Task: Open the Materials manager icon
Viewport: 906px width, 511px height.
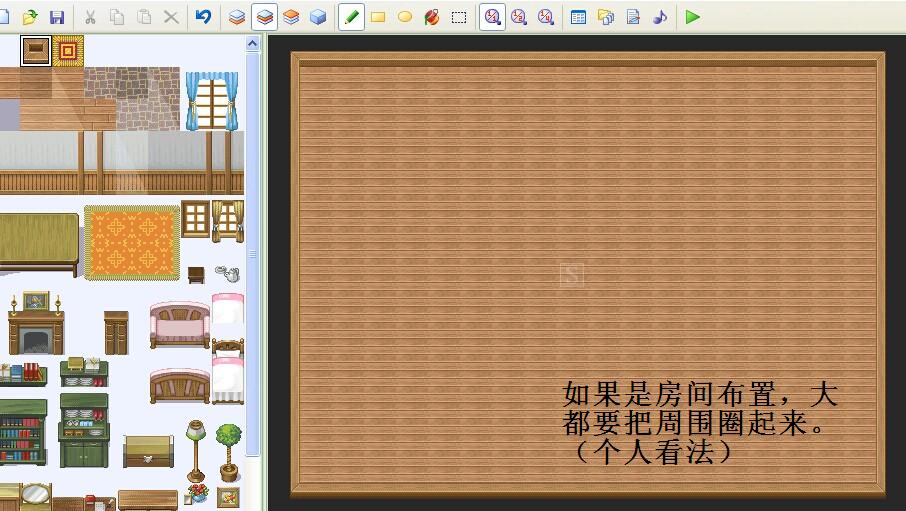Action: coord(606,17)
